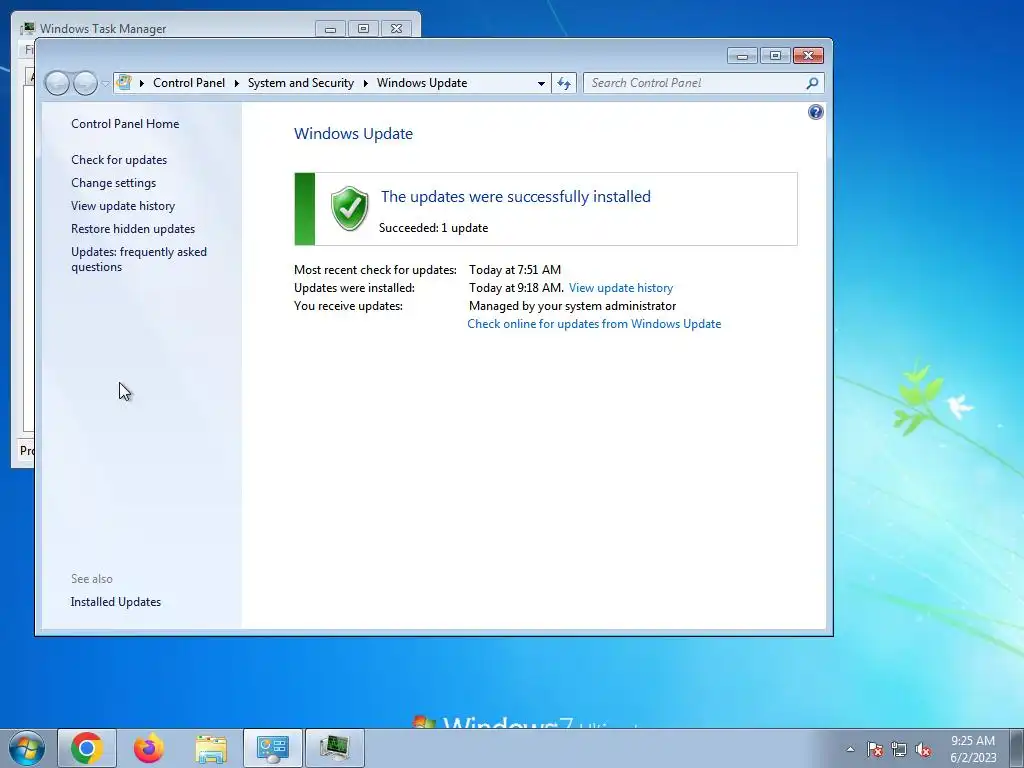1024x768 pixels.
Task: Focus the Search Control Panel field
Action: 703,83
